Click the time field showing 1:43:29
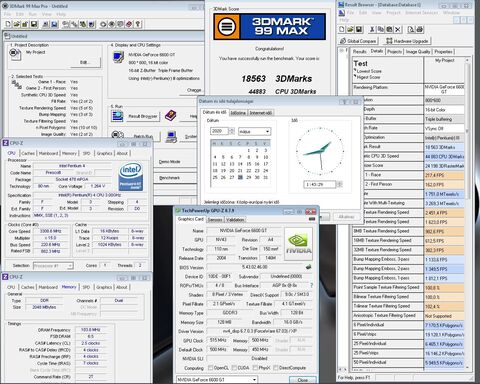This screenshot has height=384, width=480. coord(319,184)
